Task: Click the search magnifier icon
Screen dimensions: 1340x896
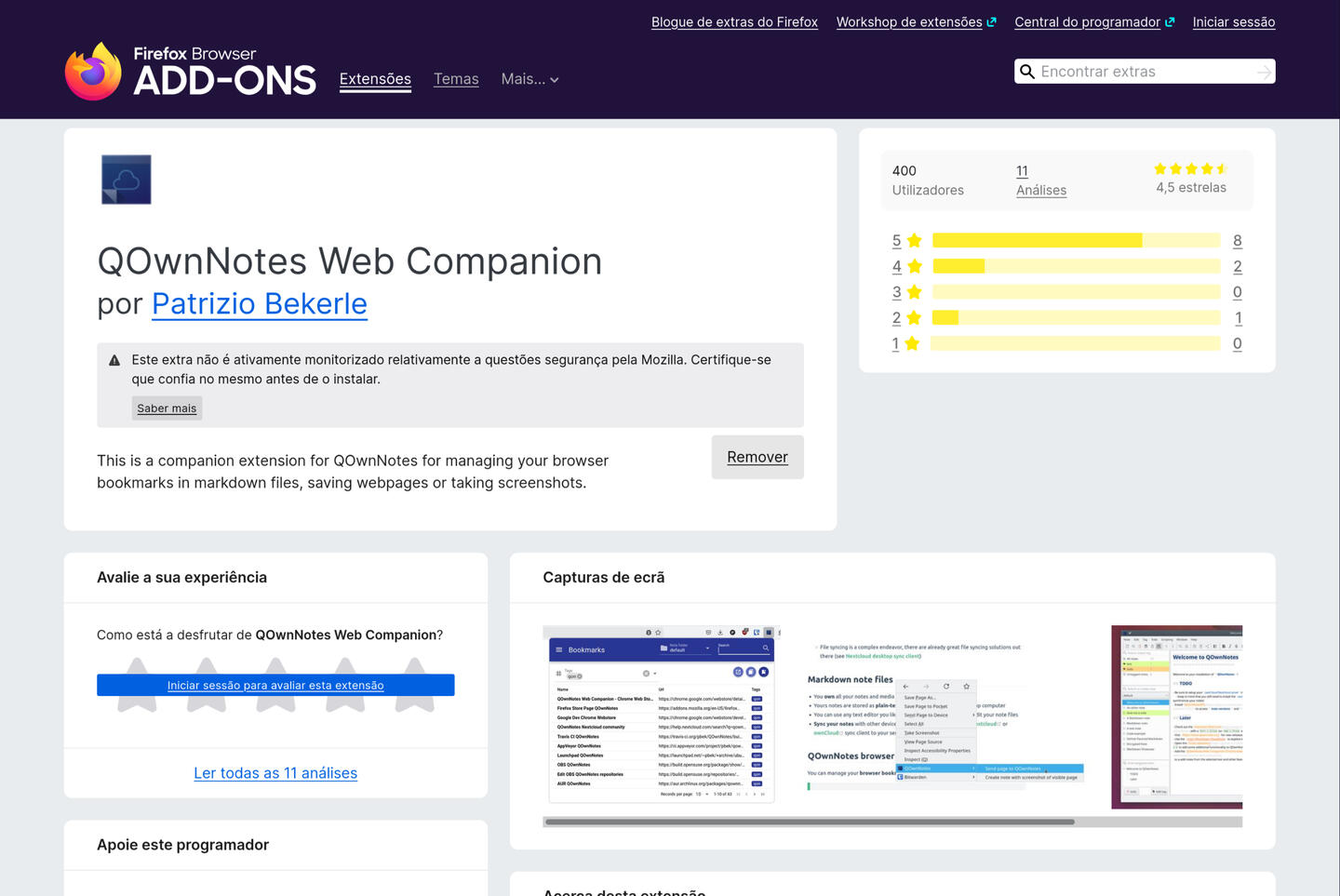Action: pyautogui.click(x=1027, y=72)
